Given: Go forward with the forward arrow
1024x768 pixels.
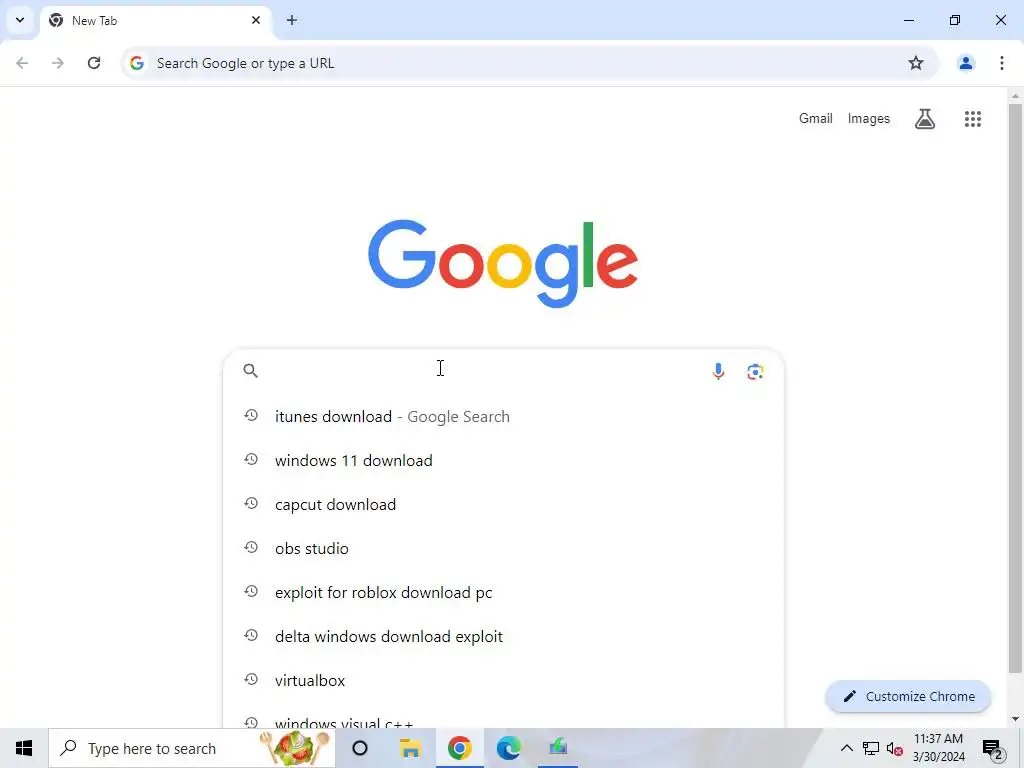Looking at the screenshot, I should pos(58,63).
